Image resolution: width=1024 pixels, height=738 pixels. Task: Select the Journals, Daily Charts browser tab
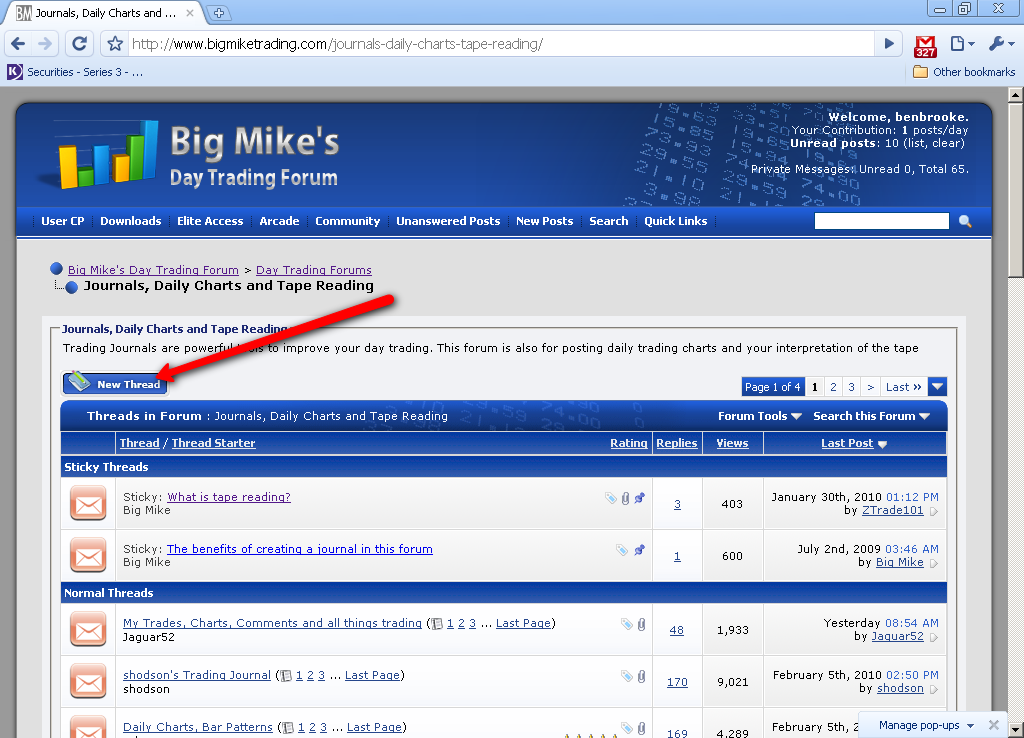(104, 13)
